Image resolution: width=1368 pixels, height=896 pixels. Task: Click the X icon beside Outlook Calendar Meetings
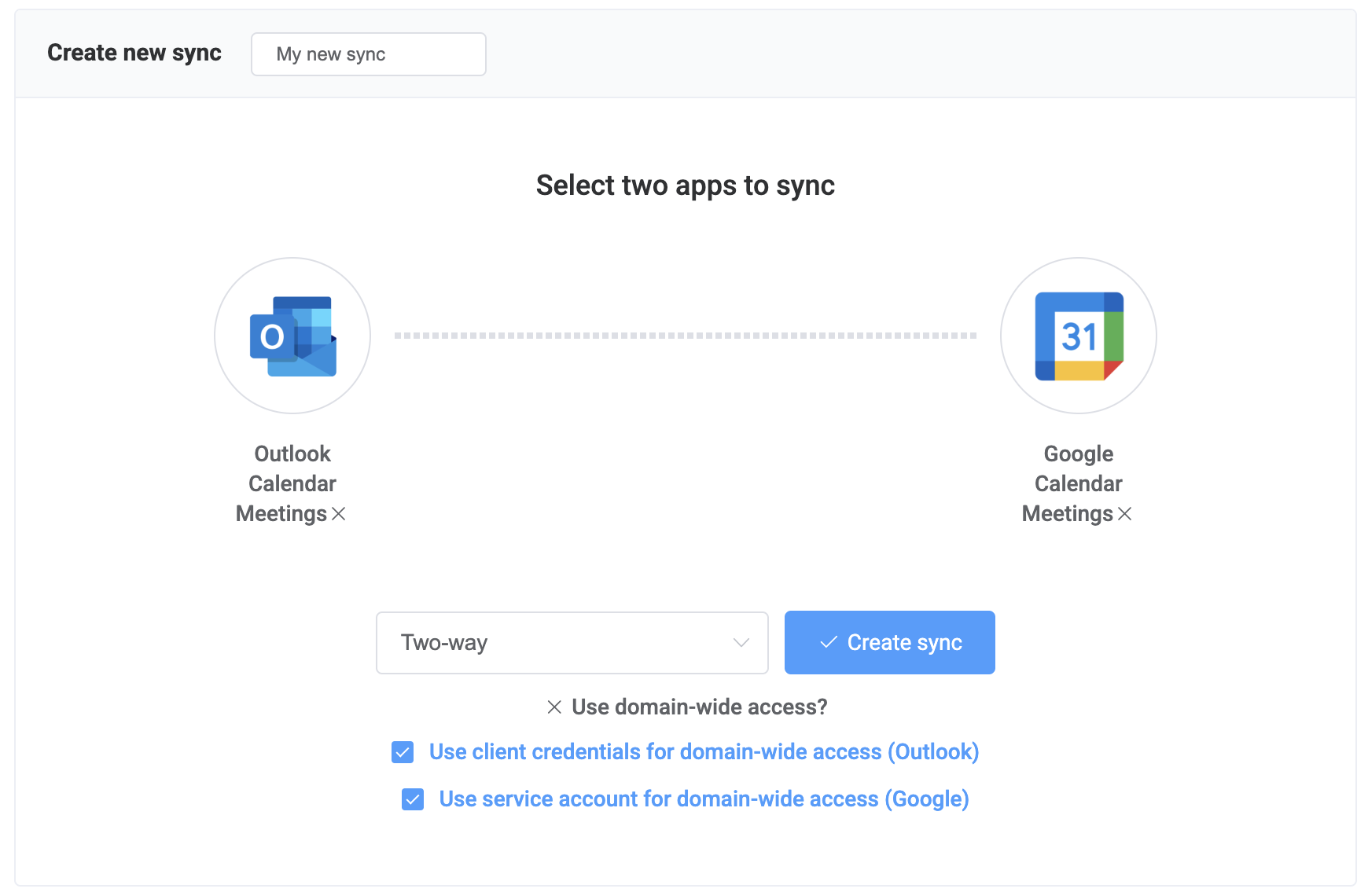click(x=340, y=515)
